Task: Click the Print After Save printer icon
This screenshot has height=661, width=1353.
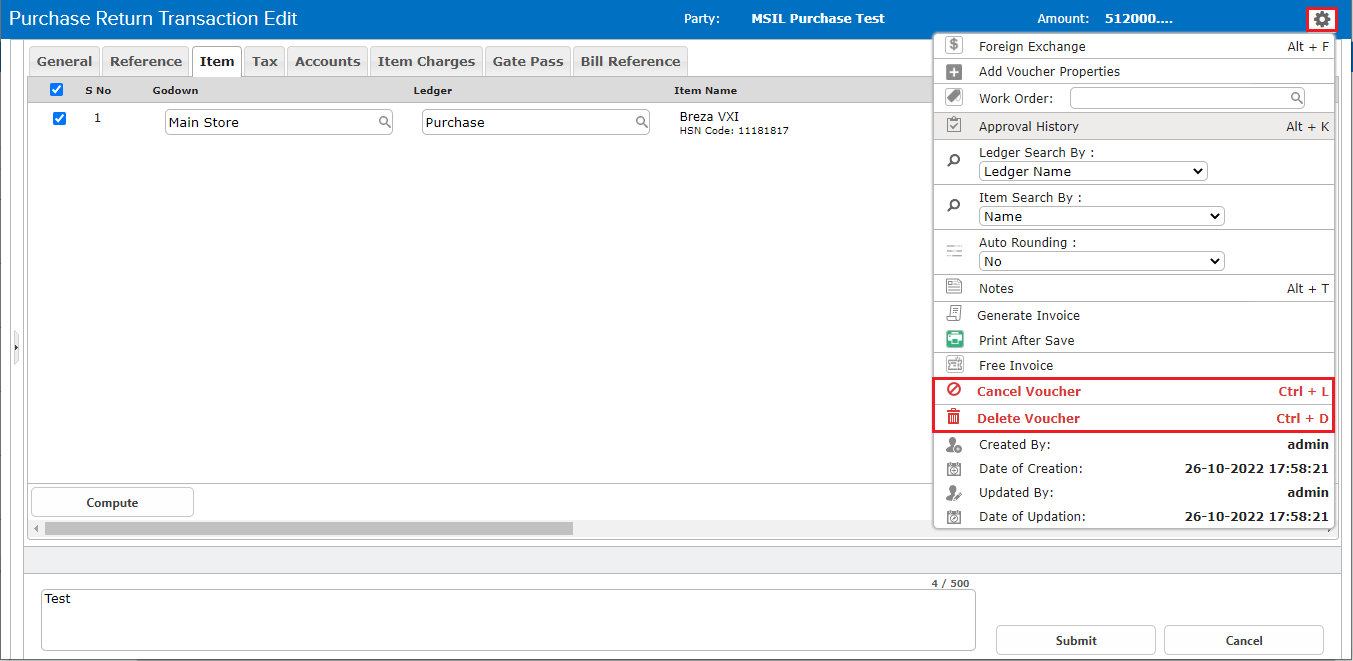Action: 954,340
